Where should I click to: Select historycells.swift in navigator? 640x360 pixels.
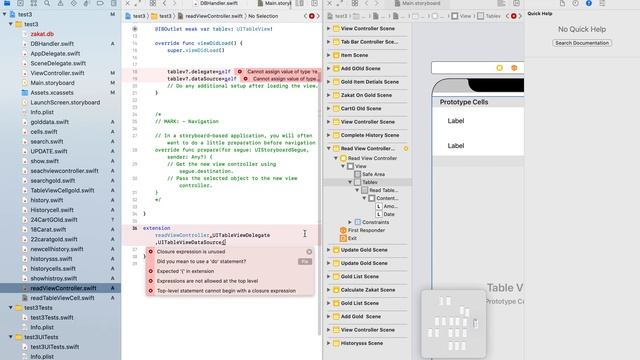coord(53,269)
